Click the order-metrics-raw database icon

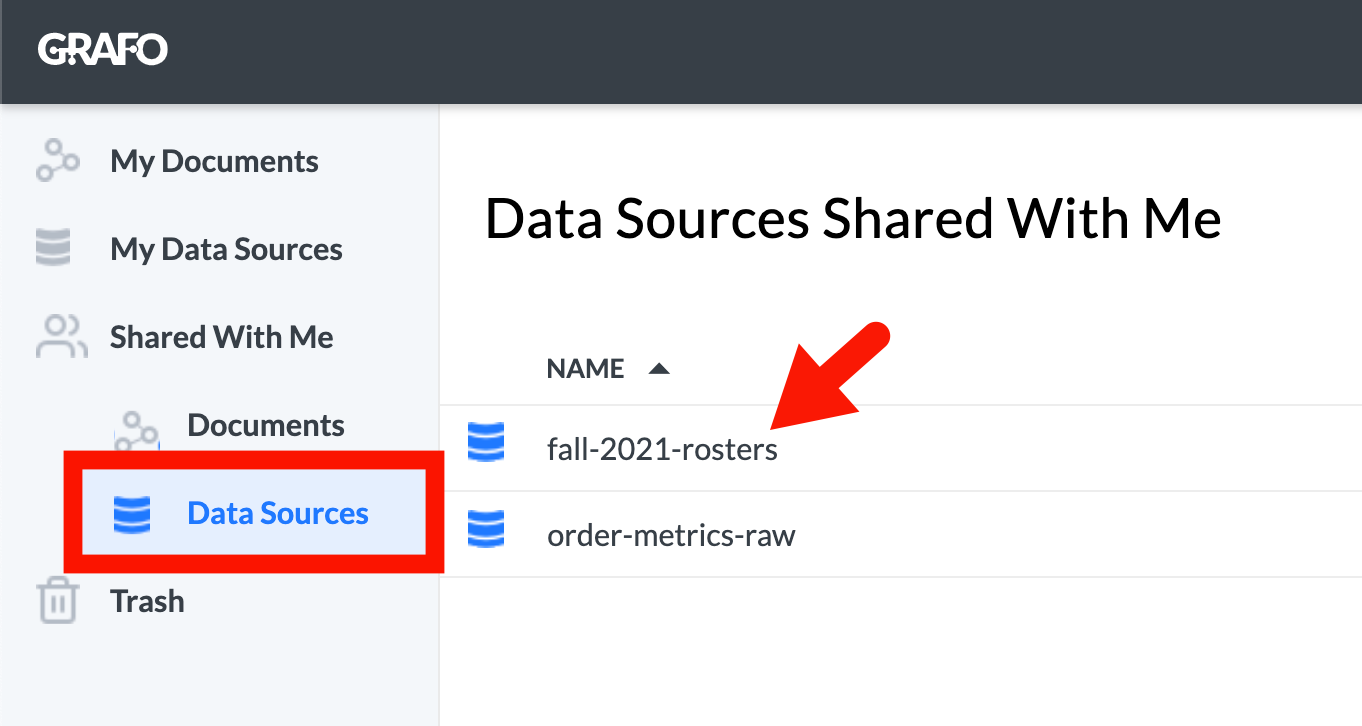pyautogui.click(x=486, y=529)
